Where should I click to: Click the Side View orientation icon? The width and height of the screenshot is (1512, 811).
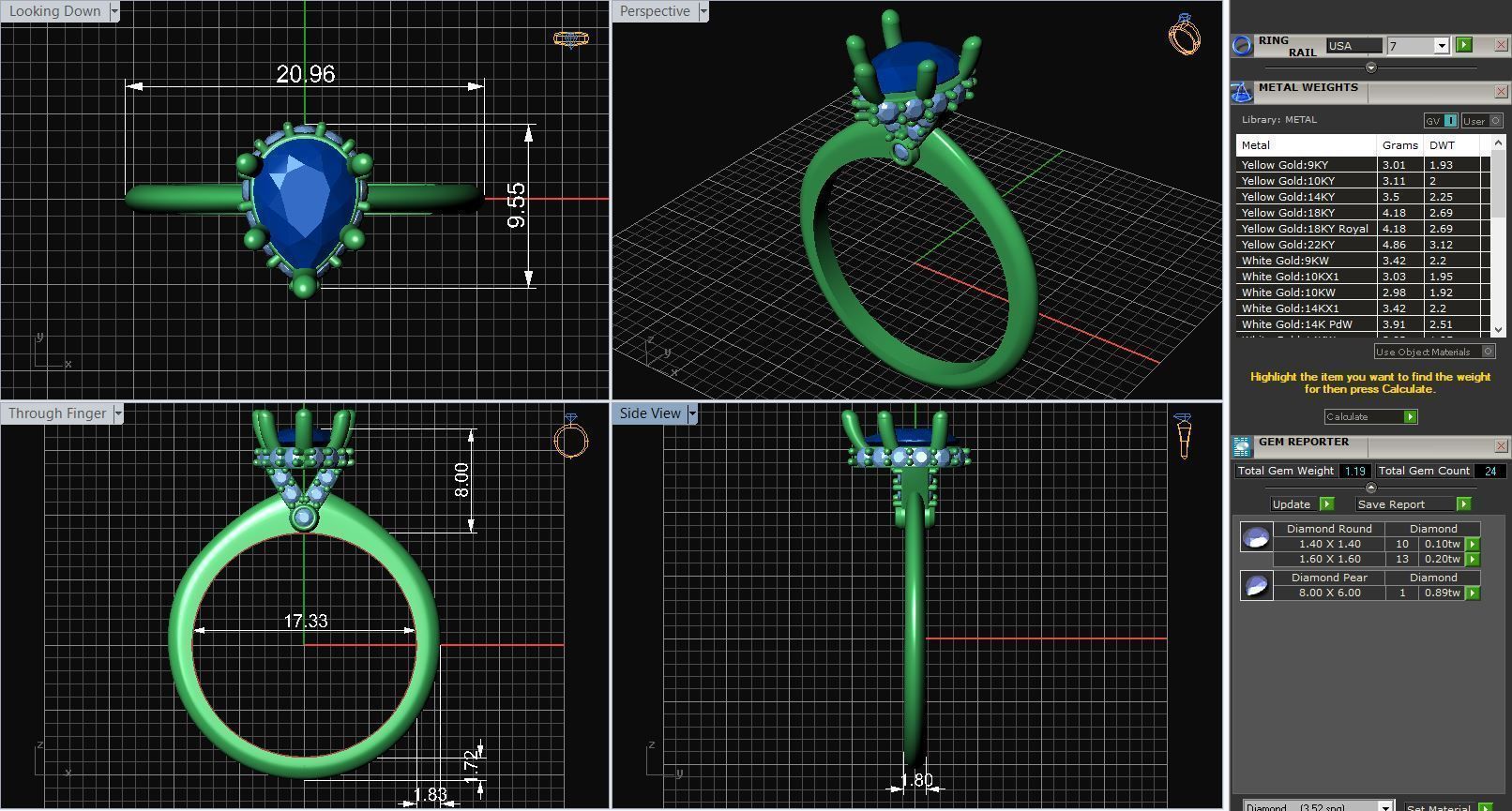click(1184, 436)
